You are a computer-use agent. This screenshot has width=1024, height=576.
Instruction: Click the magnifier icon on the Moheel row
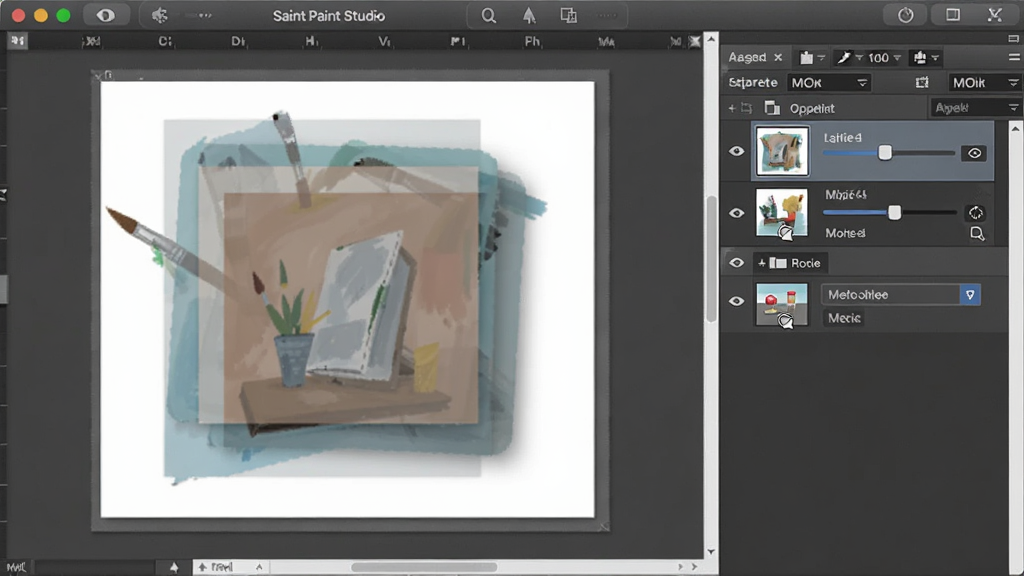[977, 234]
